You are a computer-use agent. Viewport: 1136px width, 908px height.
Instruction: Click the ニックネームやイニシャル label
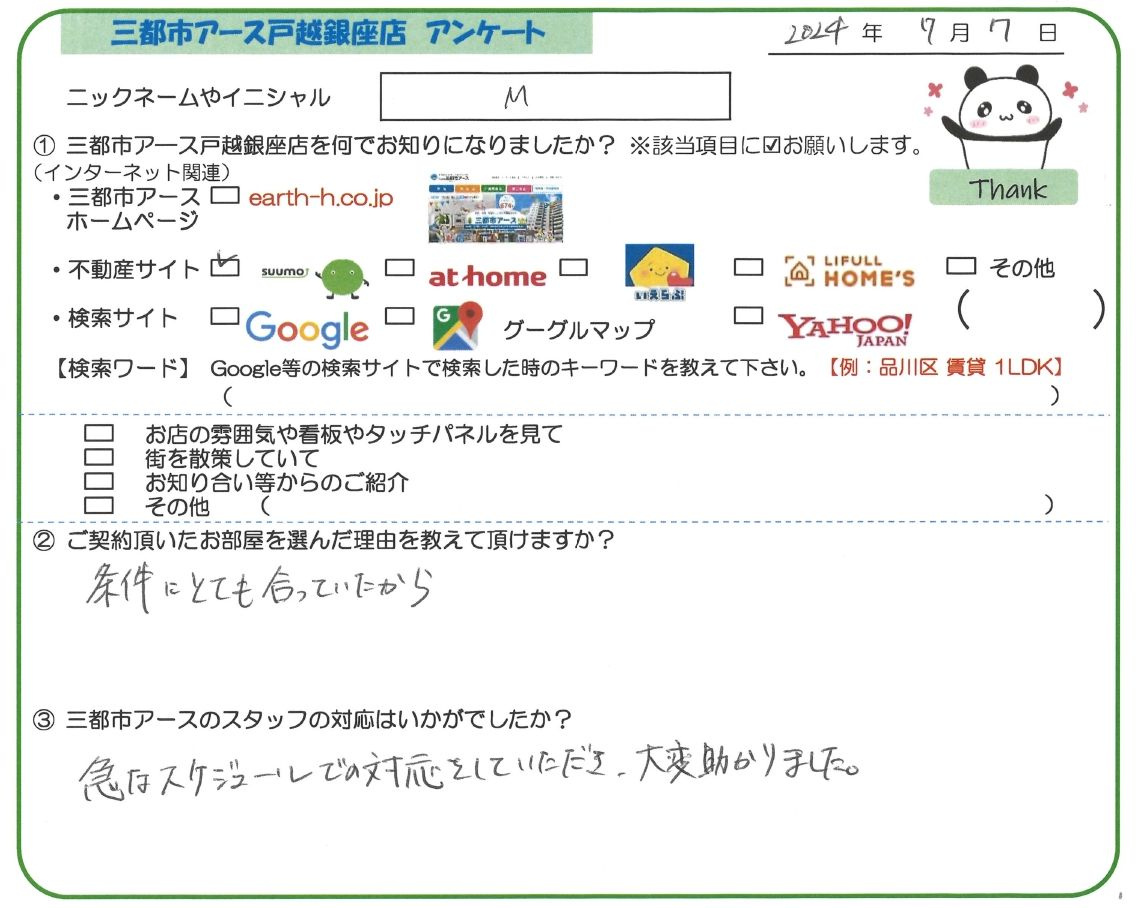(198, 97)
